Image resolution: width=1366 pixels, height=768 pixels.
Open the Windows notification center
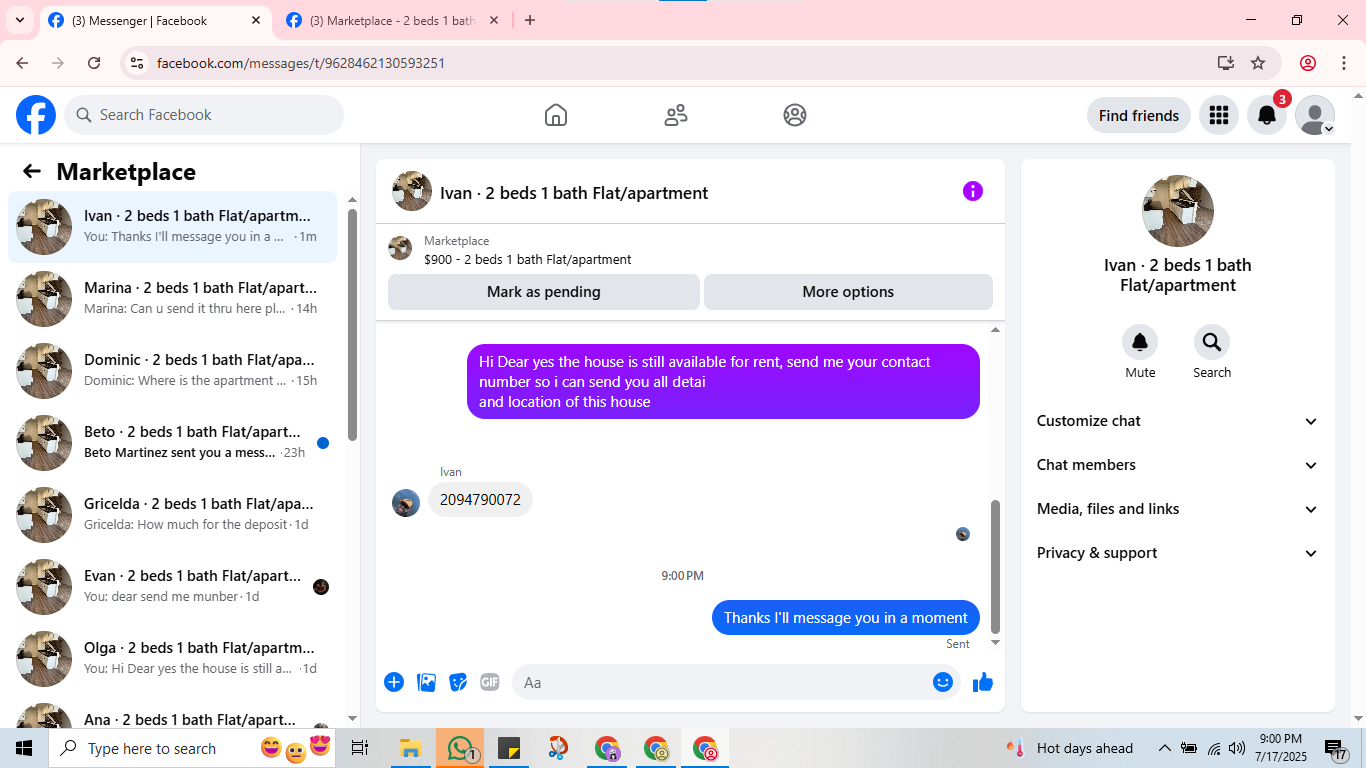click(x=1337, y=748)
